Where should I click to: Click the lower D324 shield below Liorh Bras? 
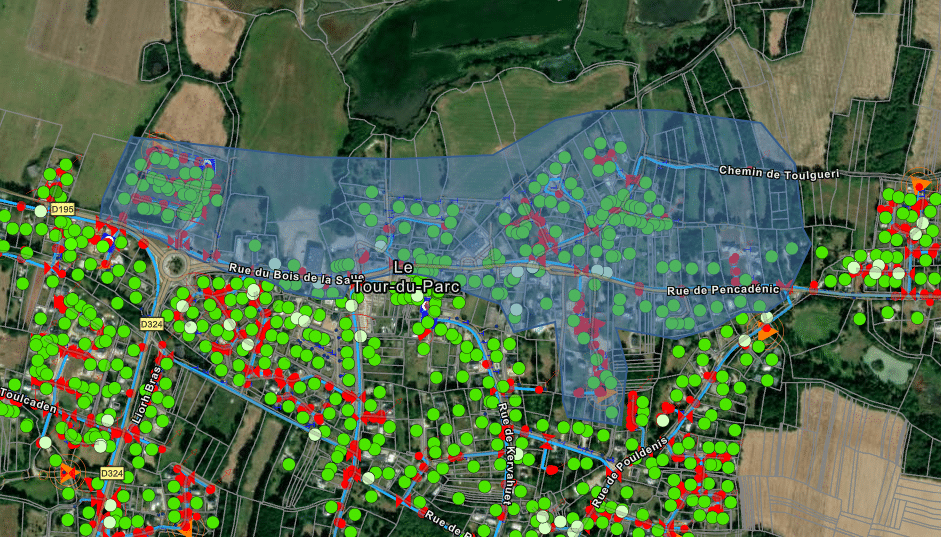110,473
